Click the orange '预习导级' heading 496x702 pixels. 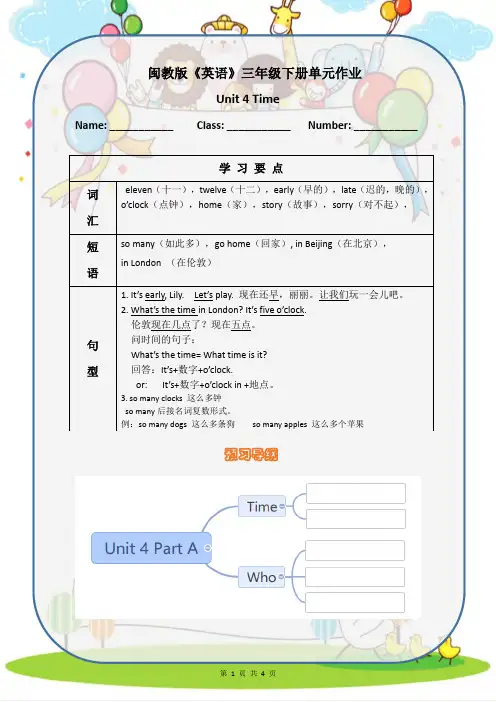(x=251, y=454)
